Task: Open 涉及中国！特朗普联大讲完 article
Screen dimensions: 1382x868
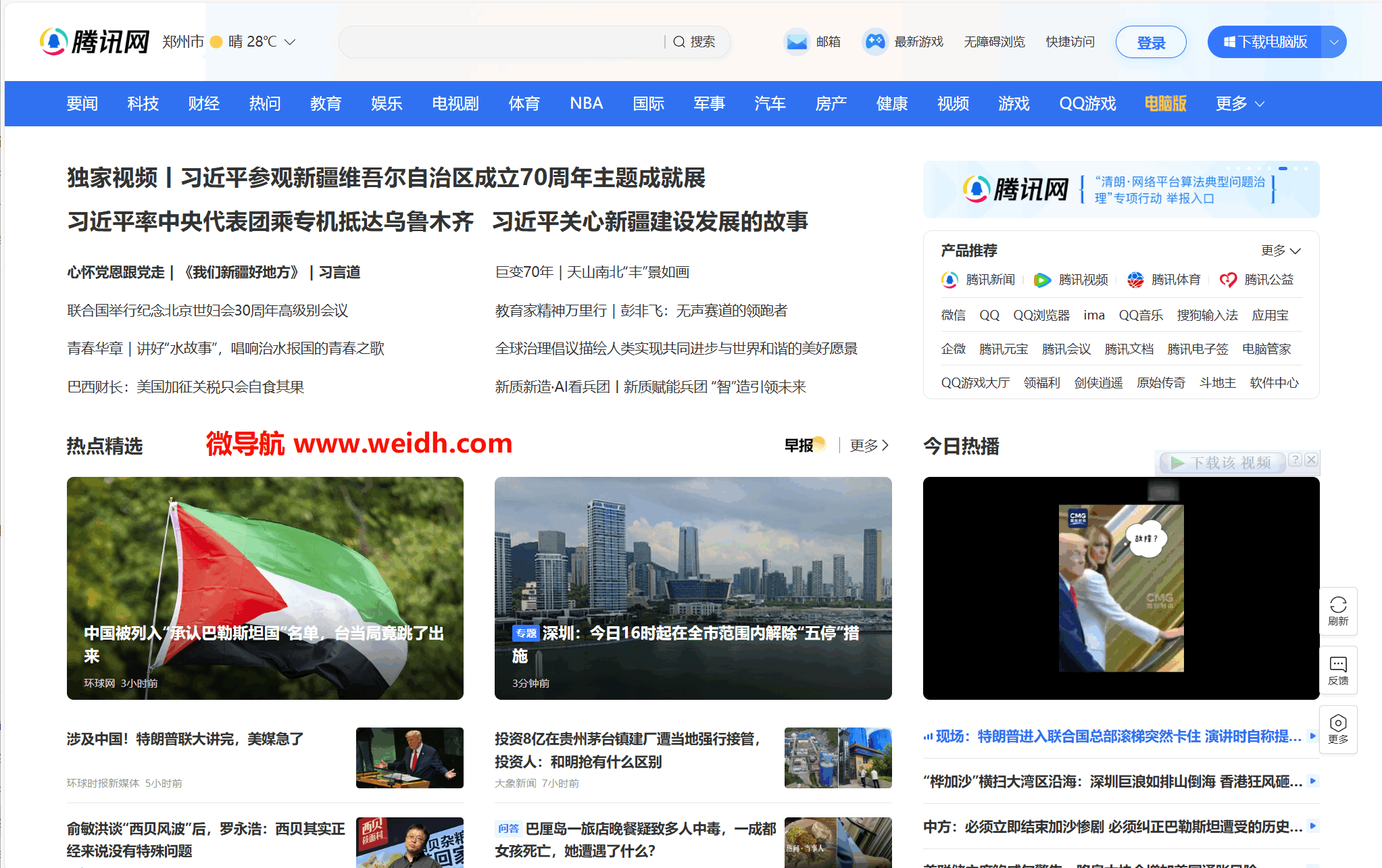Action: point(185,739)
